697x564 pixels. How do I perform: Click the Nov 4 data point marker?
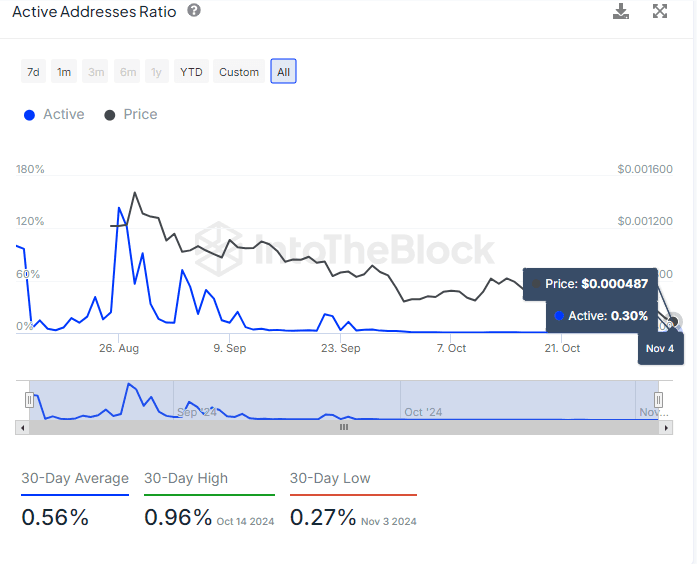[673, 322]
